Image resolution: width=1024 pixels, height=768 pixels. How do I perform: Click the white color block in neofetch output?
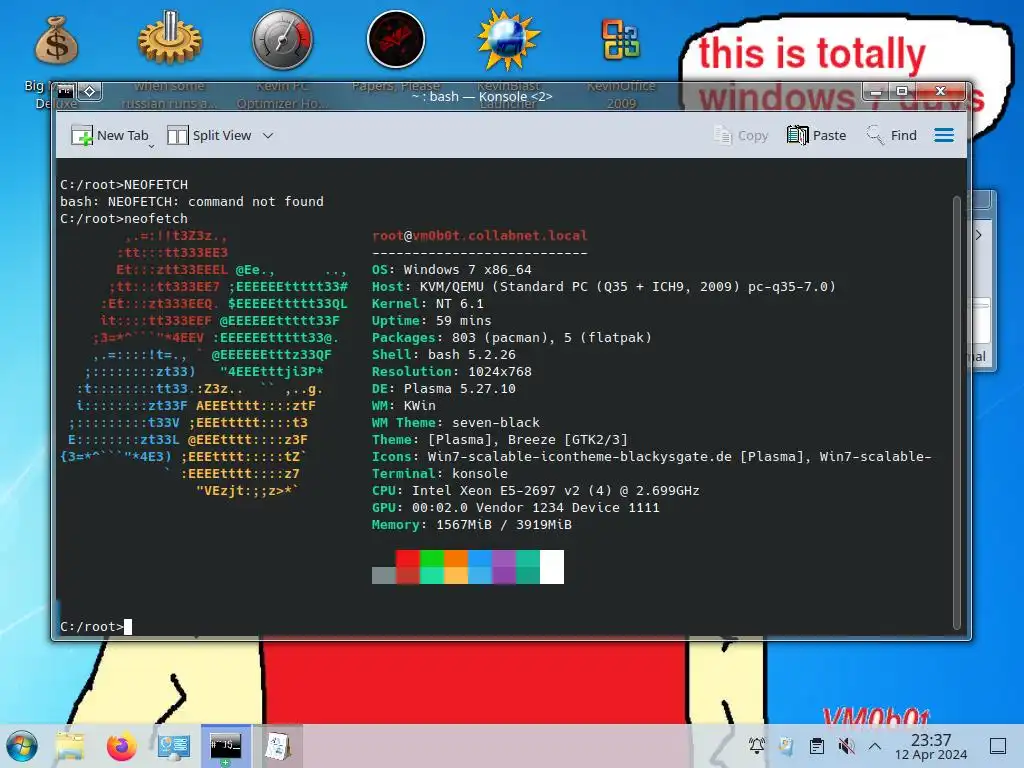pos(552,567)
